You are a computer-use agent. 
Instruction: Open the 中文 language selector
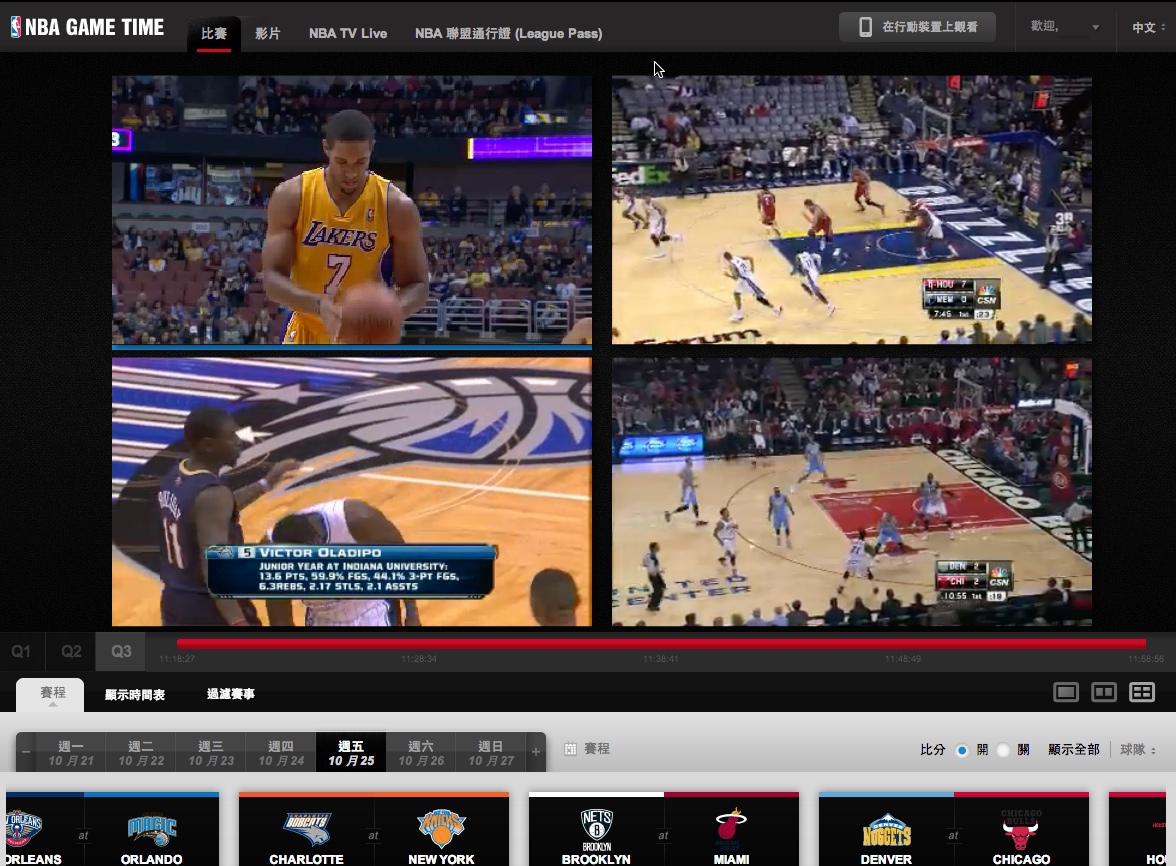tap(1149, 28)
